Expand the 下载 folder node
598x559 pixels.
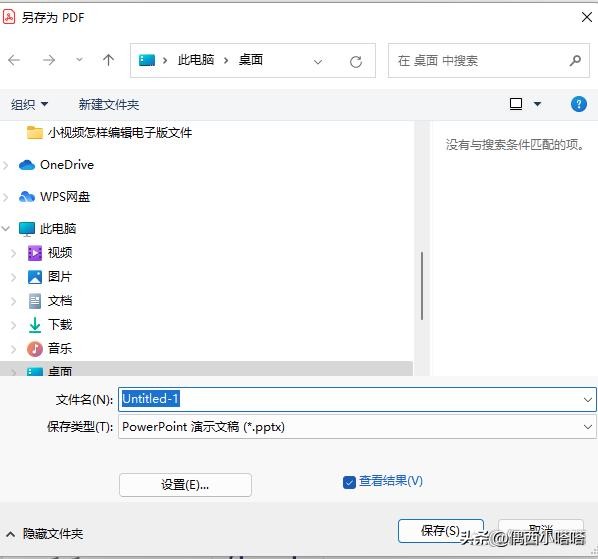(x=13, y=325)
